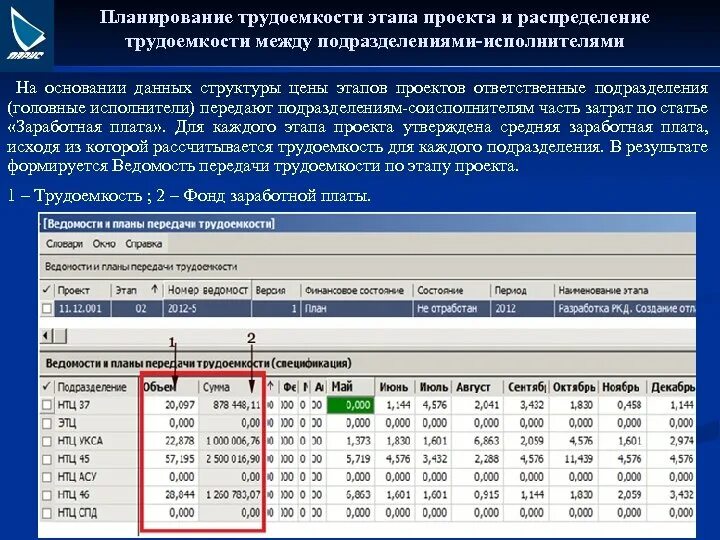
Task: Open the Окно menu
Action: coord(104,244)
